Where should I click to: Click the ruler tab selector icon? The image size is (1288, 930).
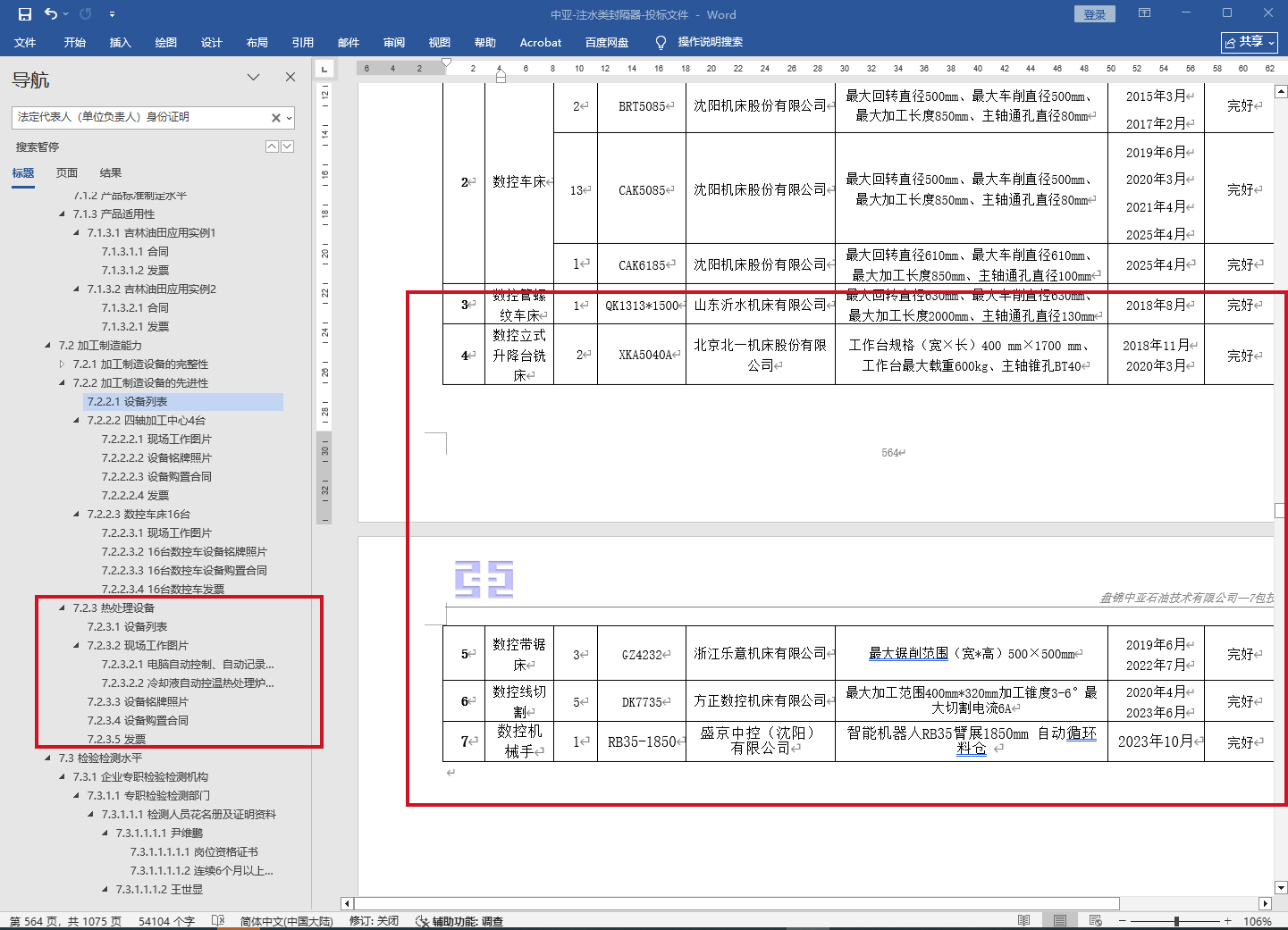click(x=324, y=68)
